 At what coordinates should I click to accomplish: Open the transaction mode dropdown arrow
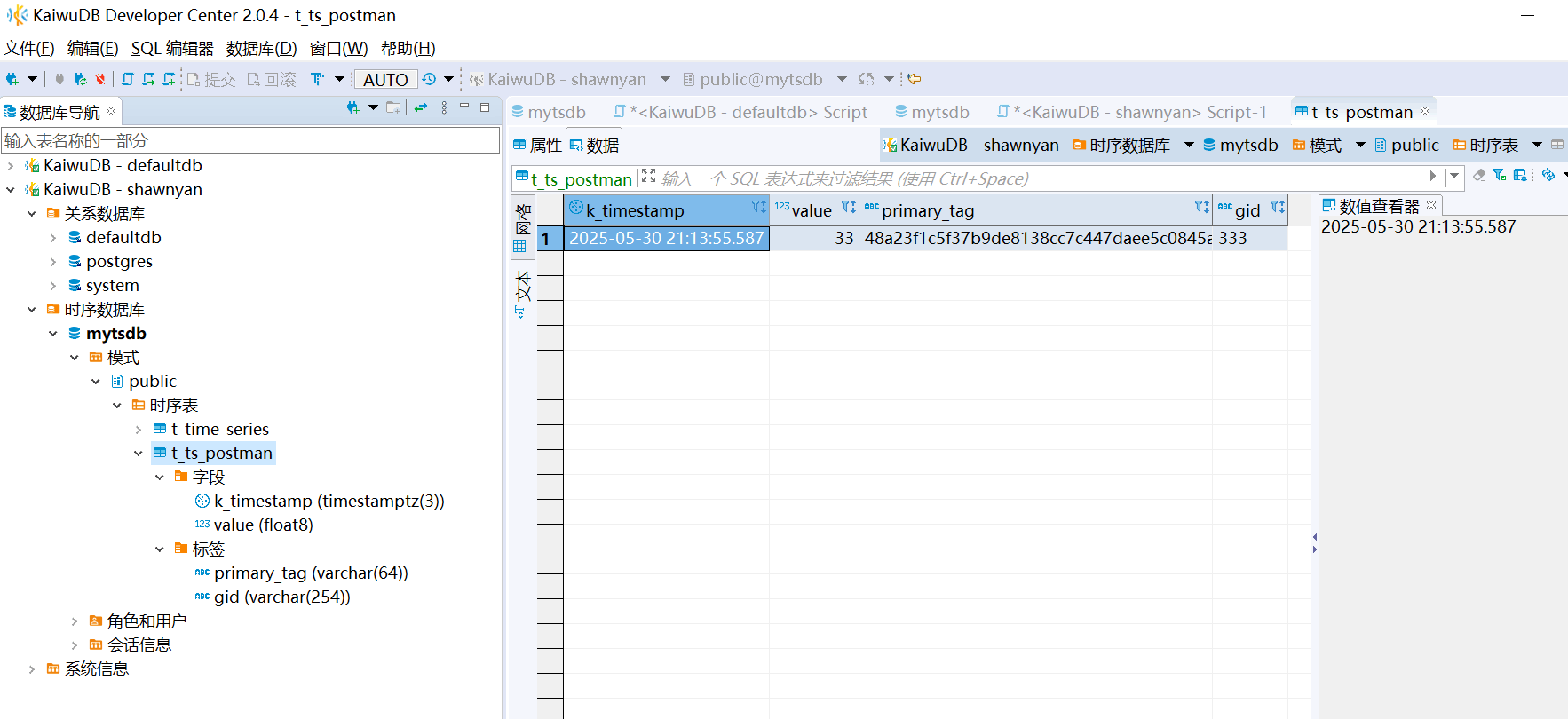(339, 79)
